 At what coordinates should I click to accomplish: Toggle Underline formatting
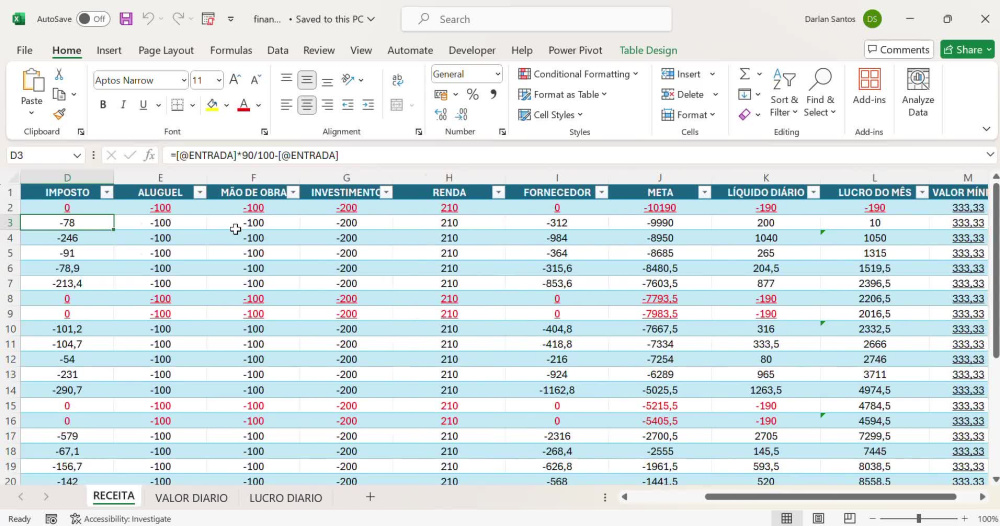(x=143, y=105)
